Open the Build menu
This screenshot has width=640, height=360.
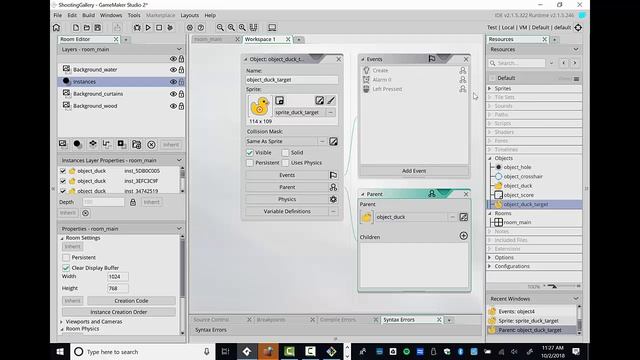(x=89, y=16)
